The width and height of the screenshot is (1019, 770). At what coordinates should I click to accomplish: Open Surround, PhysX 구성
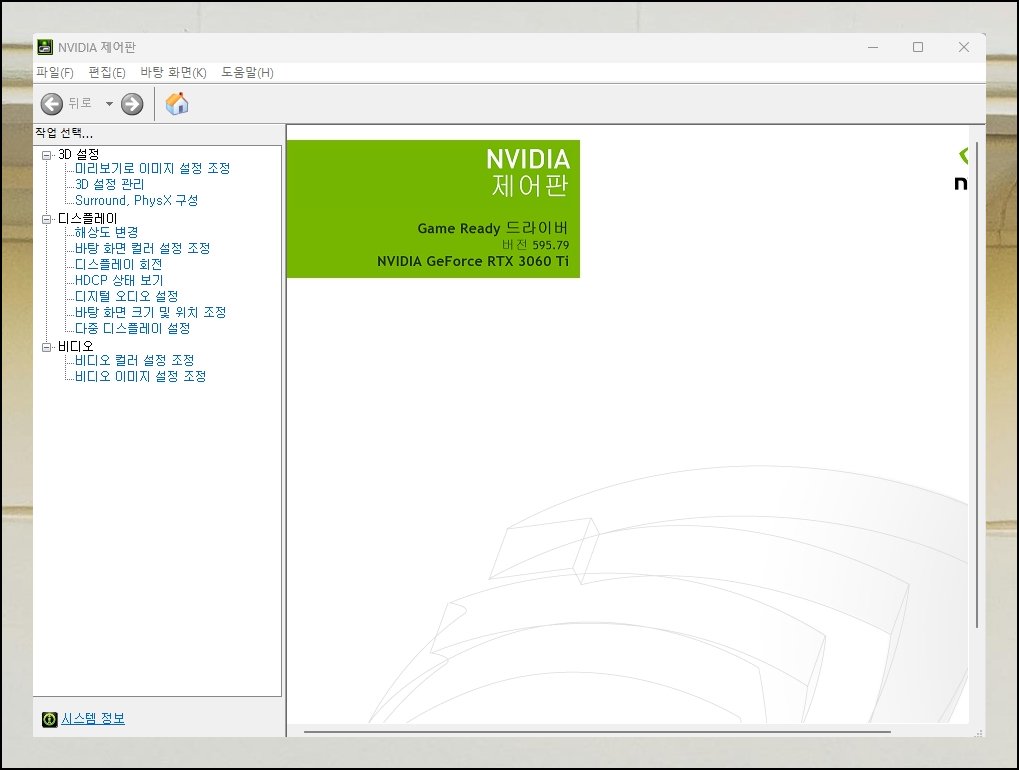[x=136, y=200]
